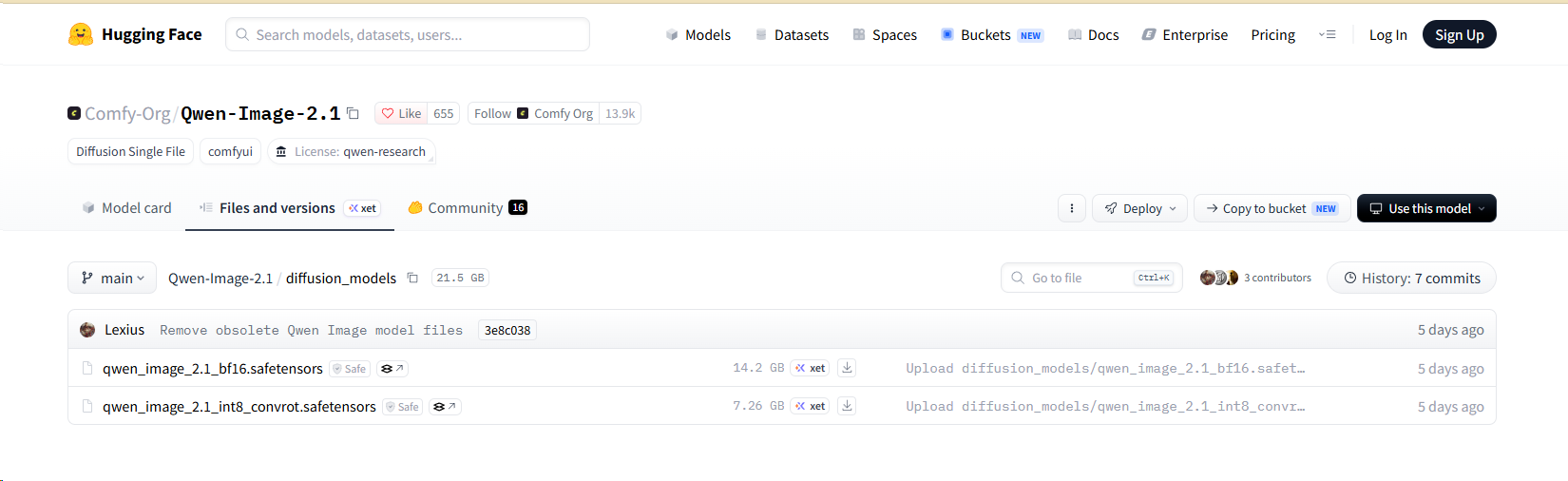View the 655 likes count
The image size is (1568, 481).
pyautogui.click(x=444, y=113)
